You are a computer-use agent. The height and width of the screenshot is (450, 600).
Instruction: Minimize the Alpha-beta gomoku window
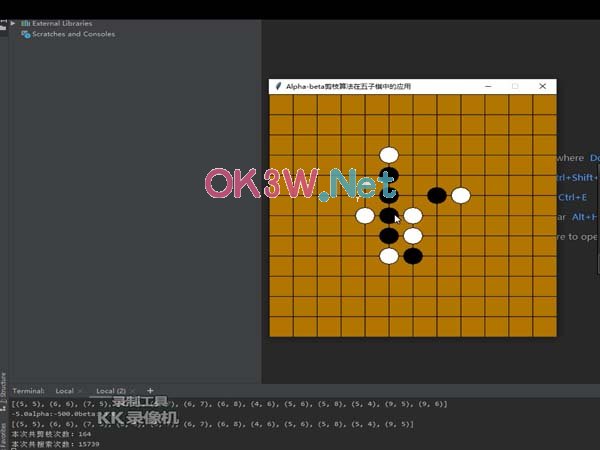488,87
